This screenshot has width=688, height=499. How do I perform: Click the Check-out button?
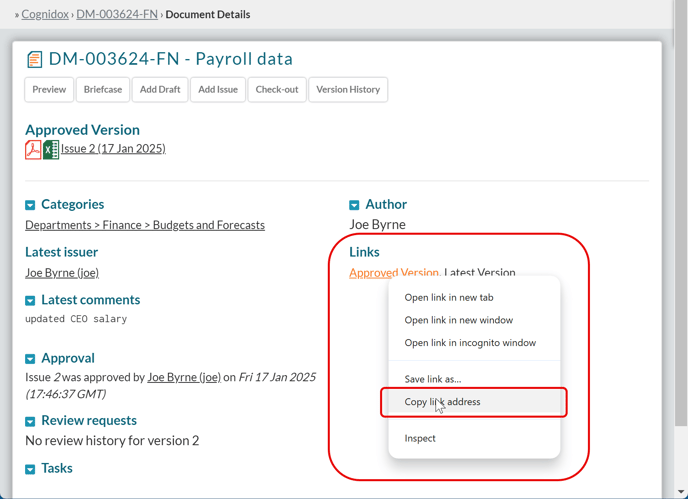[x=276, y=90]
